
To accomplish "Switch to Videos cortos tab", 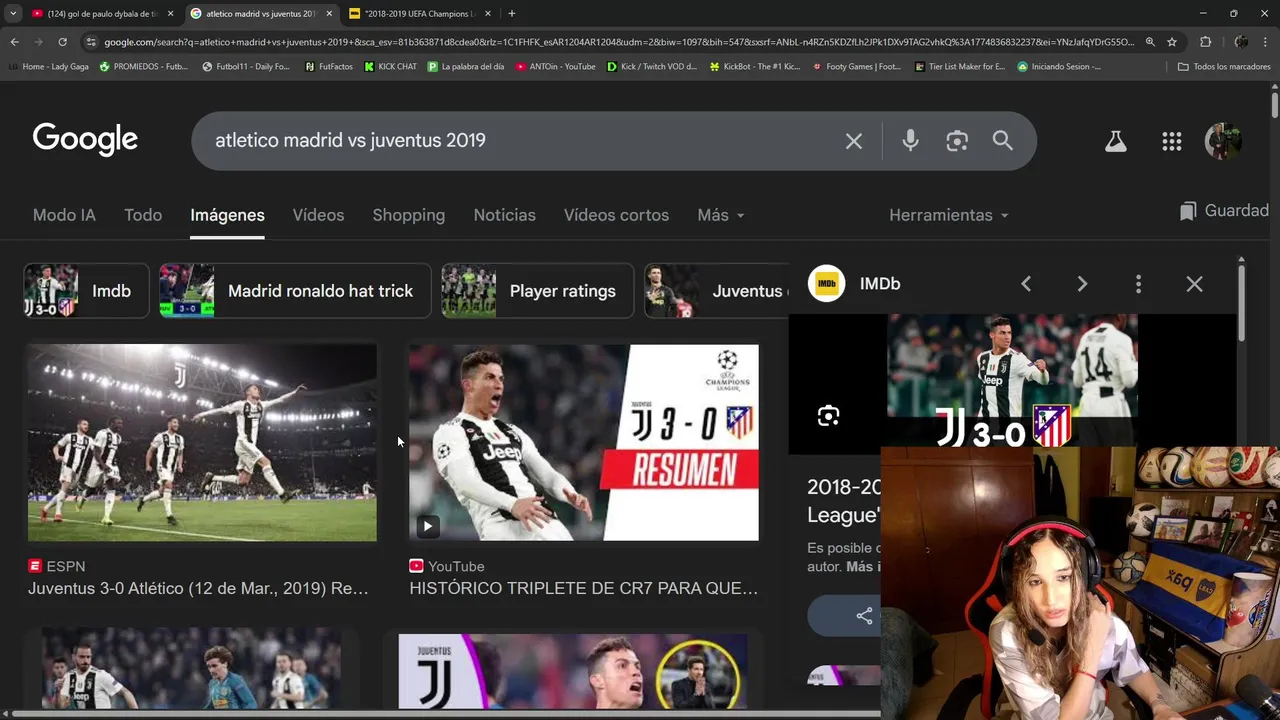I will click(x=616, y=215).
